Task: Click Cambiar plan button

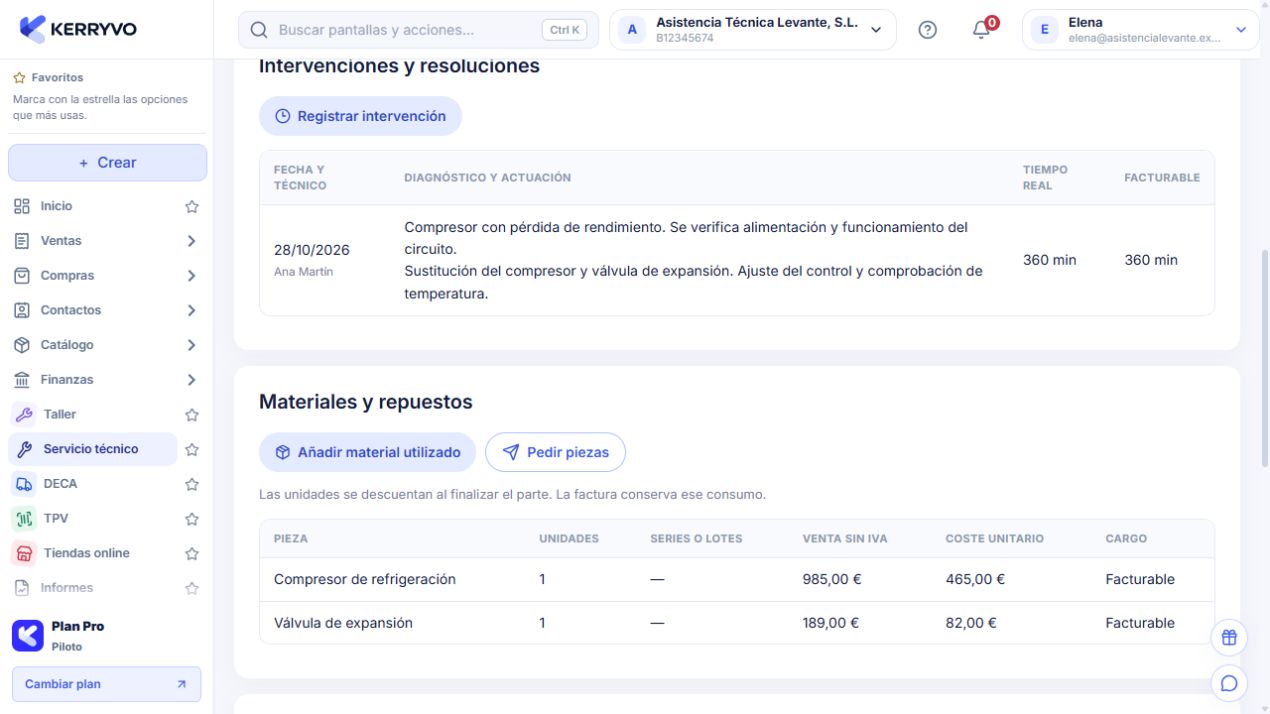Action: coord(106,684)
